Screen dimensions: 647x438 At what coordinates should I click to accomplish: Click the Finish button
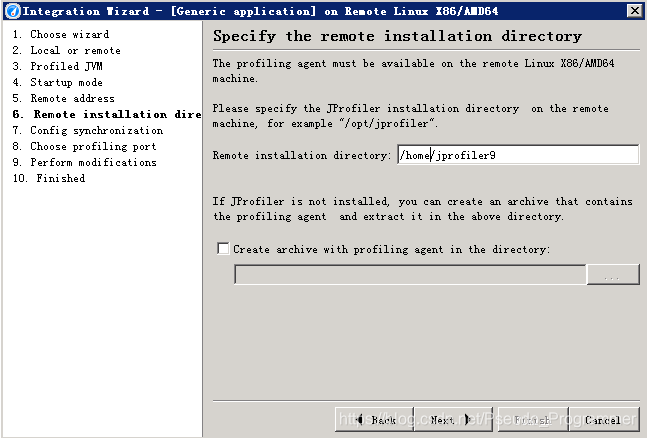point(533,419)
